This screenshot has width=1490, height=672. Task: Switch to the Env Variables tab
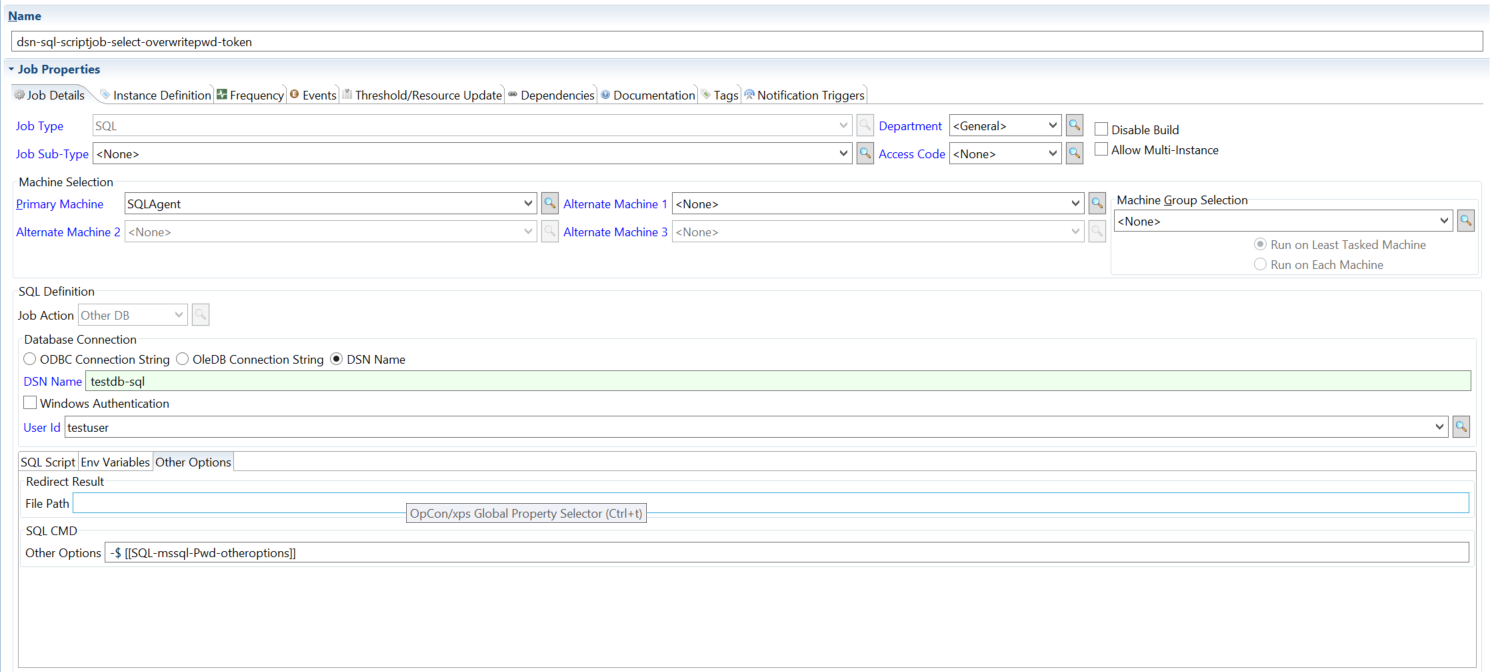click(115, 462)
